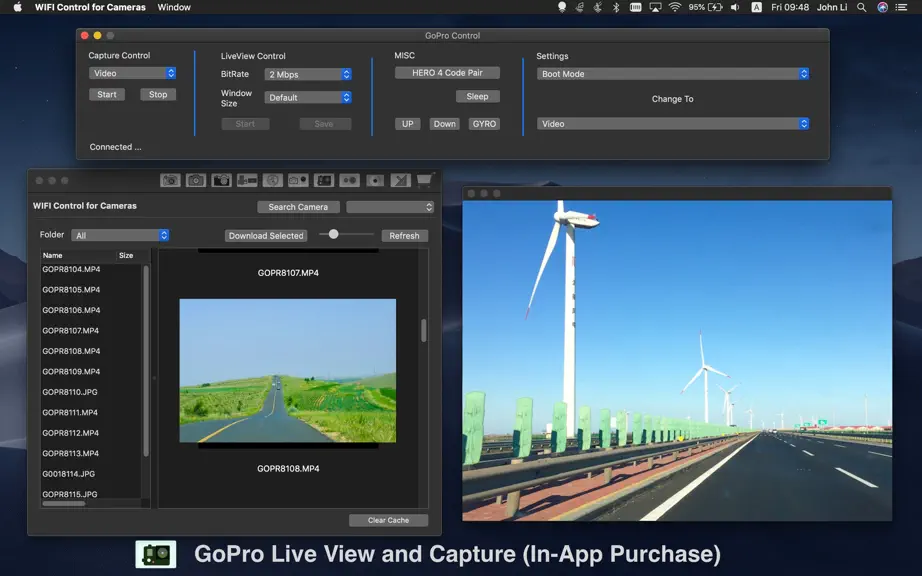The height and width of the screenshot is (576, 922).
Task: Click the Down button in MISC
Action: pos(445,123)
